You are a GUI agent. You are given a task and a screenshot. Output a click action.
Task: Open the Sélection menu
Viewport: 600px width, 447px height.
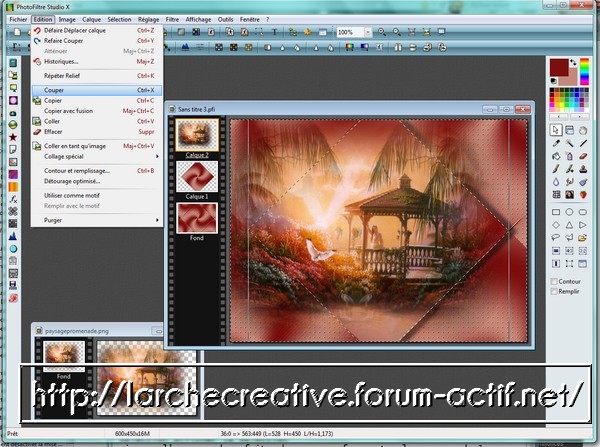pos(119,19)
